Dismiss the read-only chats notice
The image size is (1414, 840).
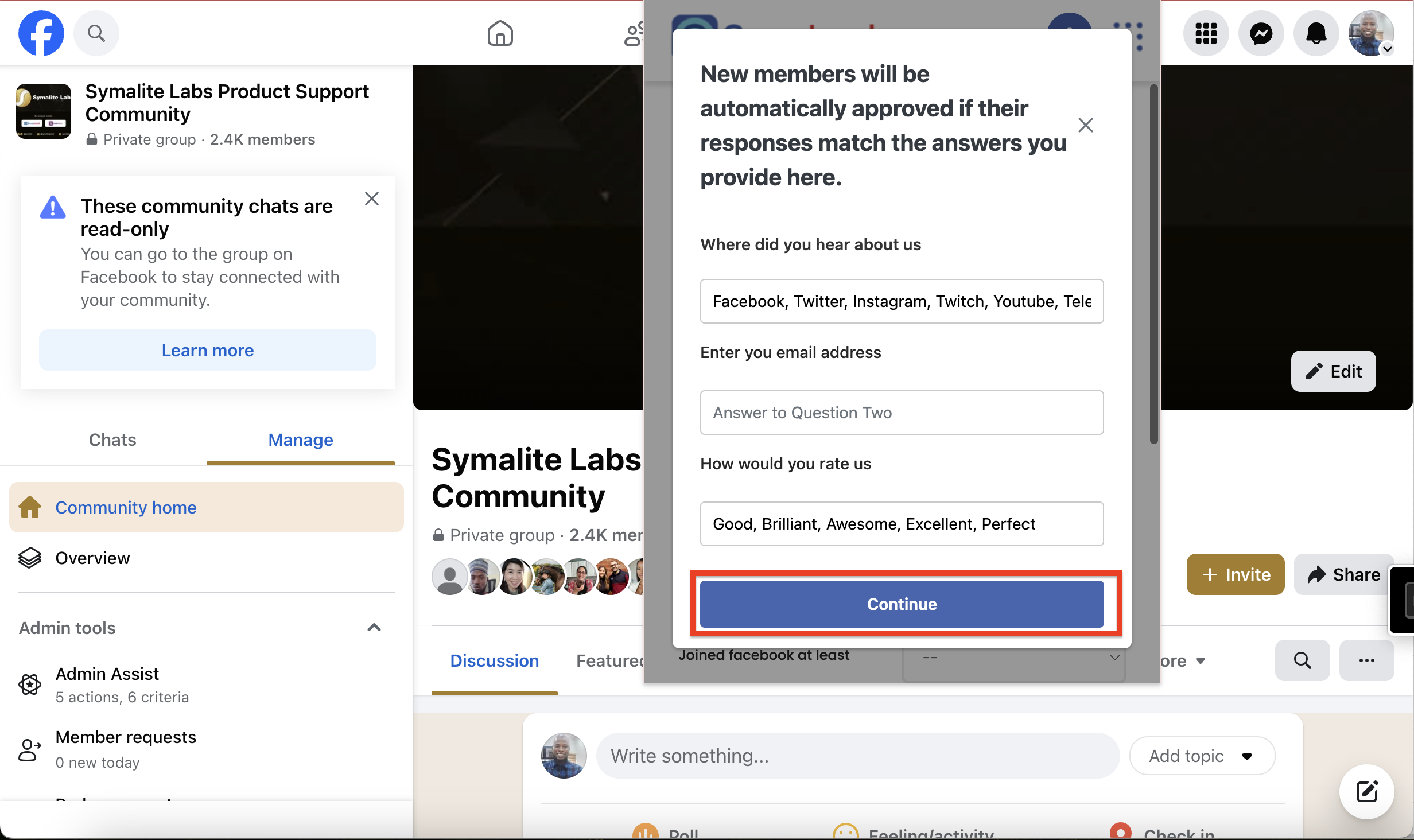pos(372,199)
